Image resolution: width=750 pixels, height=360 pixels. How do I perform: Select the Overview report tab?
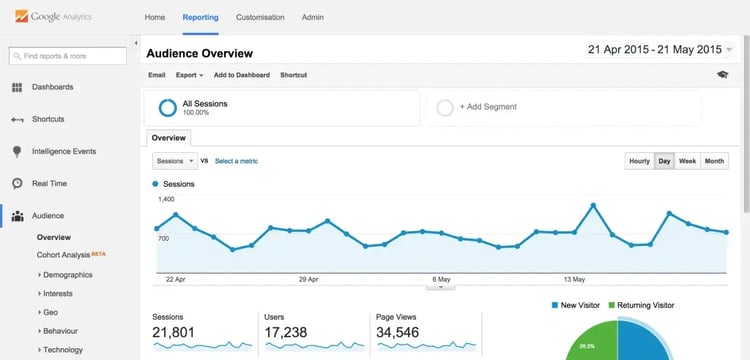168,138
